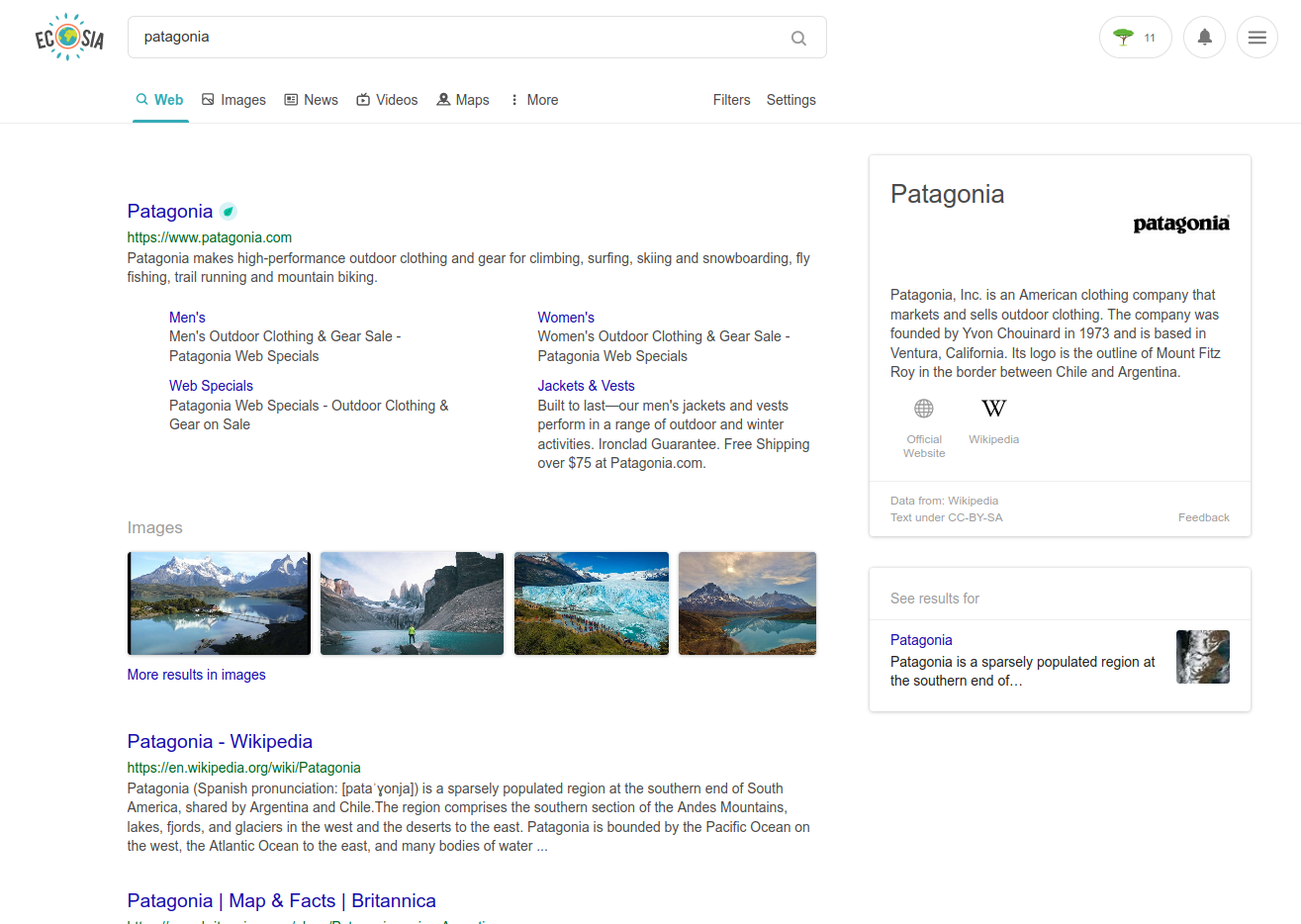Click the Images heading above thumbnails

pos(154,528)
